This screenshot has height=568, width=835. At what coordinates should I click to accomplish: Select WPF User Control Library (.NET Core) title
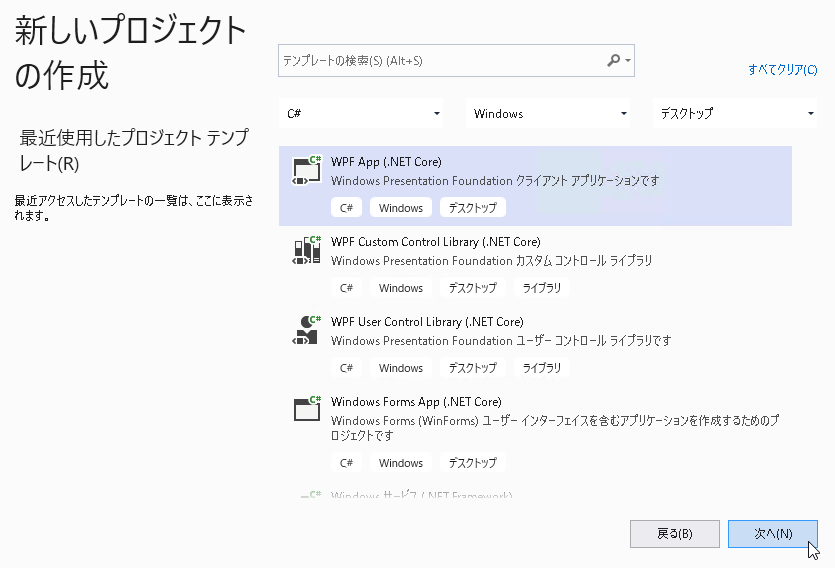click(427, 322)
